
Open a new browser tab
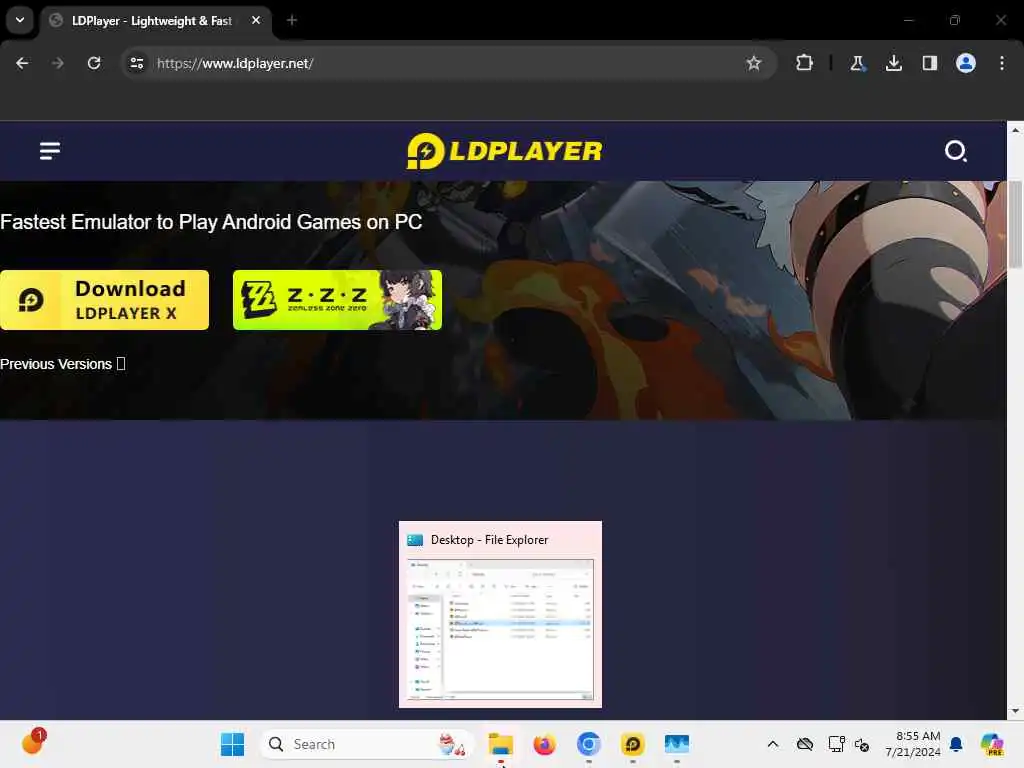[x=292, y=20]
